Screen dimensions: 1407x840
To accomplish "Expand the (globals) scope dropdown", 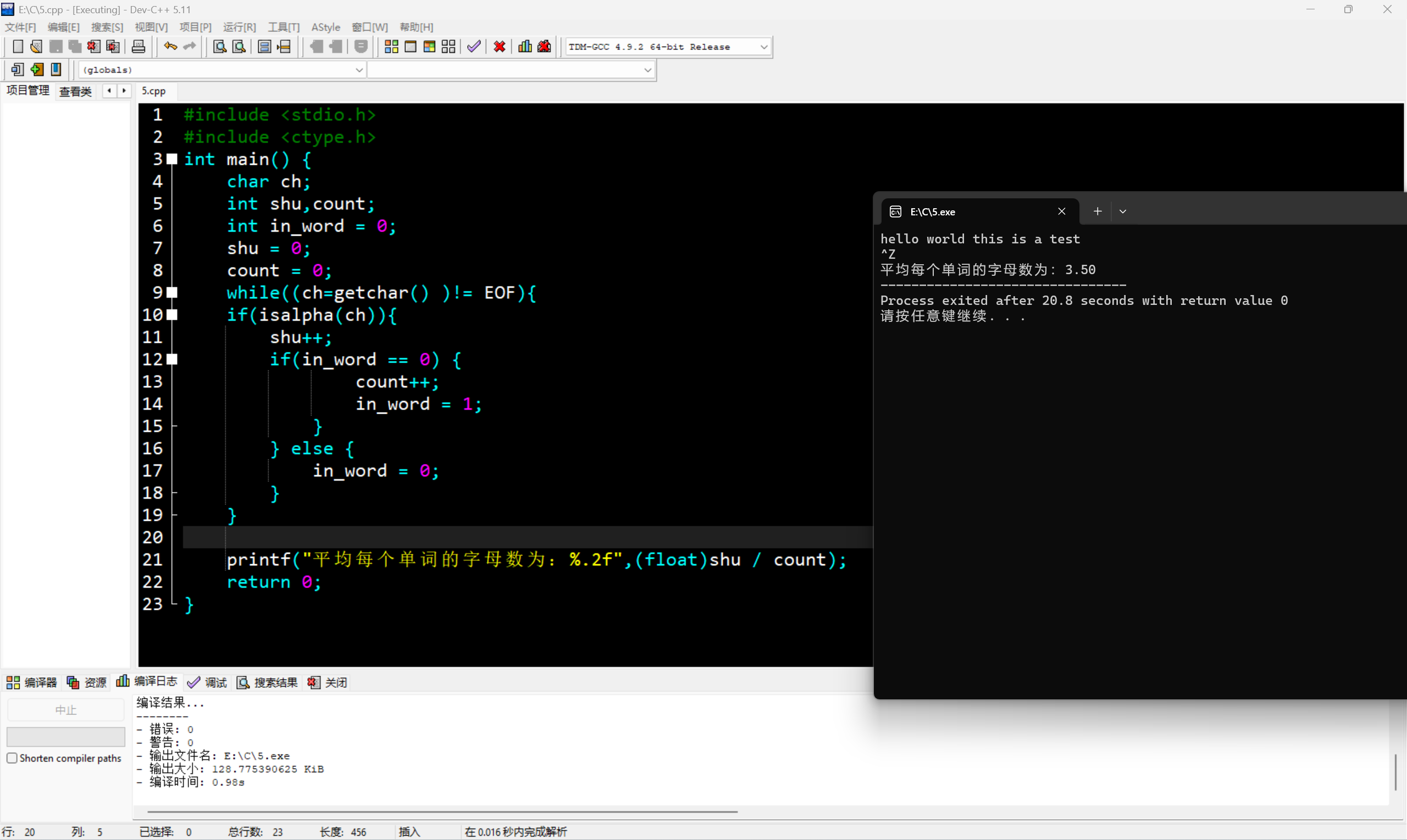I will 358,70.
